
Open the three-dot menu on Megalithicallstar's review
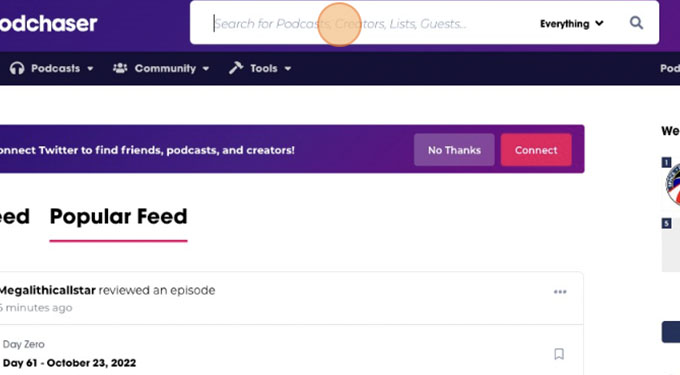point(560,292)
